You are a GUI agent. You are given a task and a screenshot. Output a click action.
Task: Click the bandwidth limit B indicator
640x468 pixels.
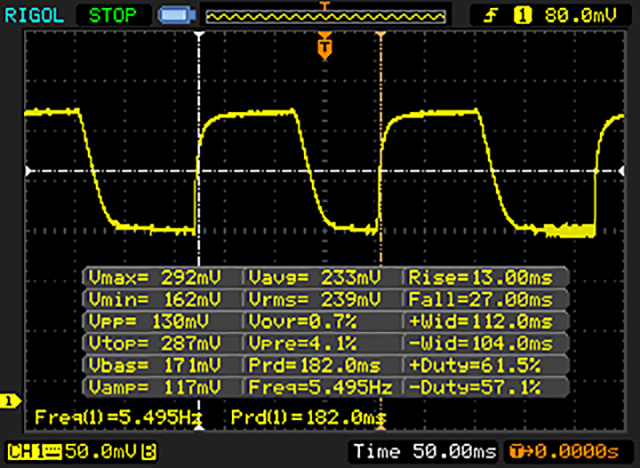point(149,452)
